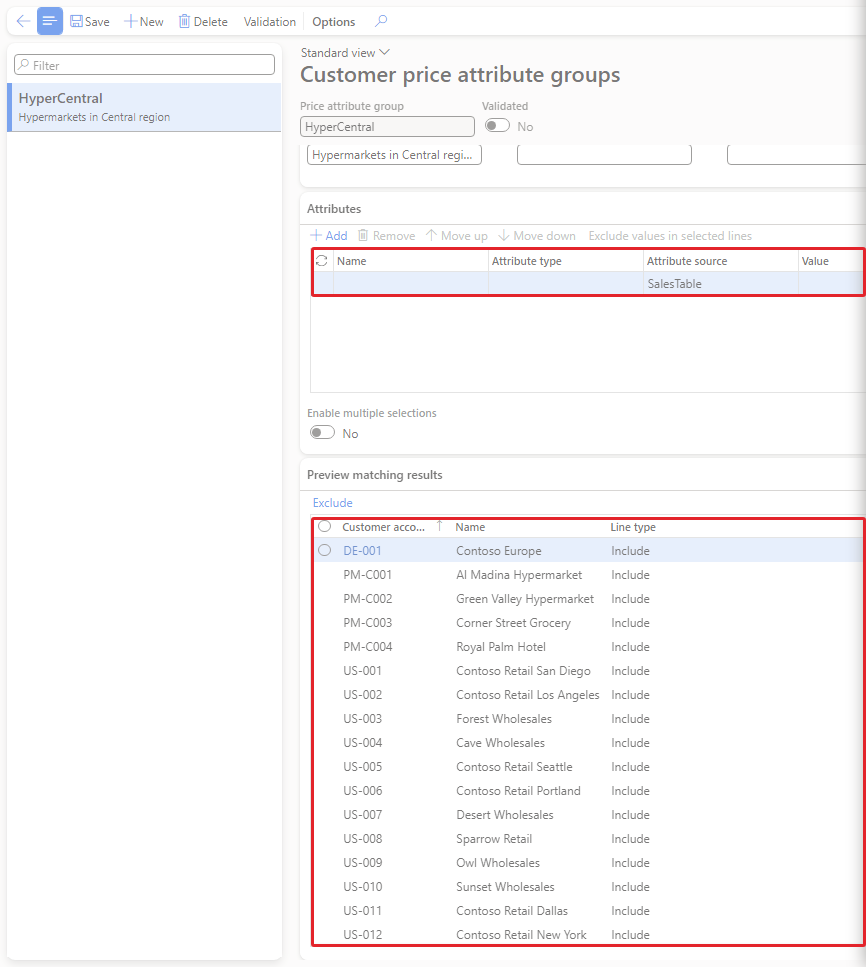866x967 pixels.
Task: Click Move up in Attributes toolbar
Action: (x=456, y=236)
